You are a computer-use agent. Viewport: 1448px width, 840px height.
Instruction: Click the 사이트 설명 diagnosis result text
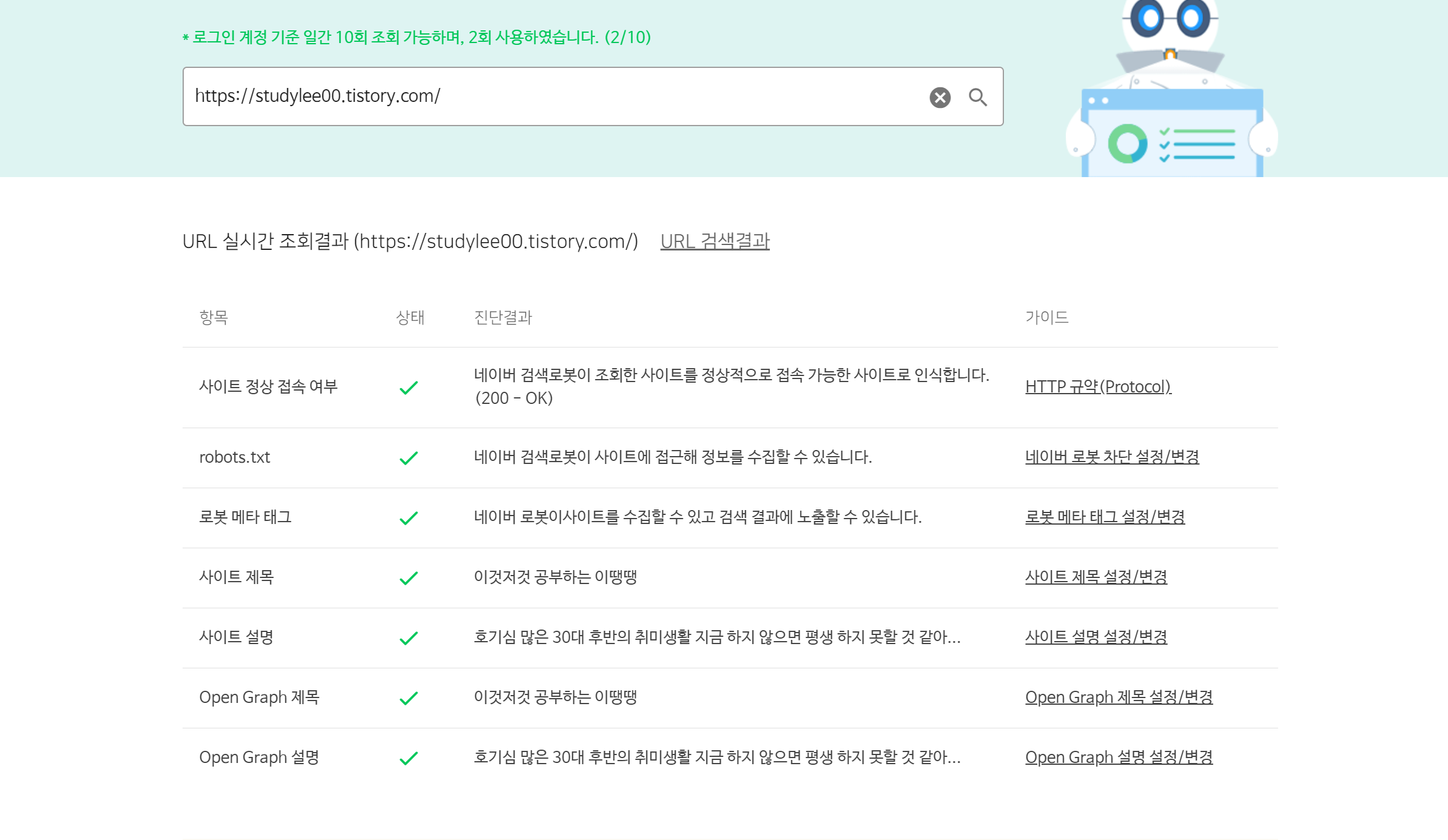[716, 637]
